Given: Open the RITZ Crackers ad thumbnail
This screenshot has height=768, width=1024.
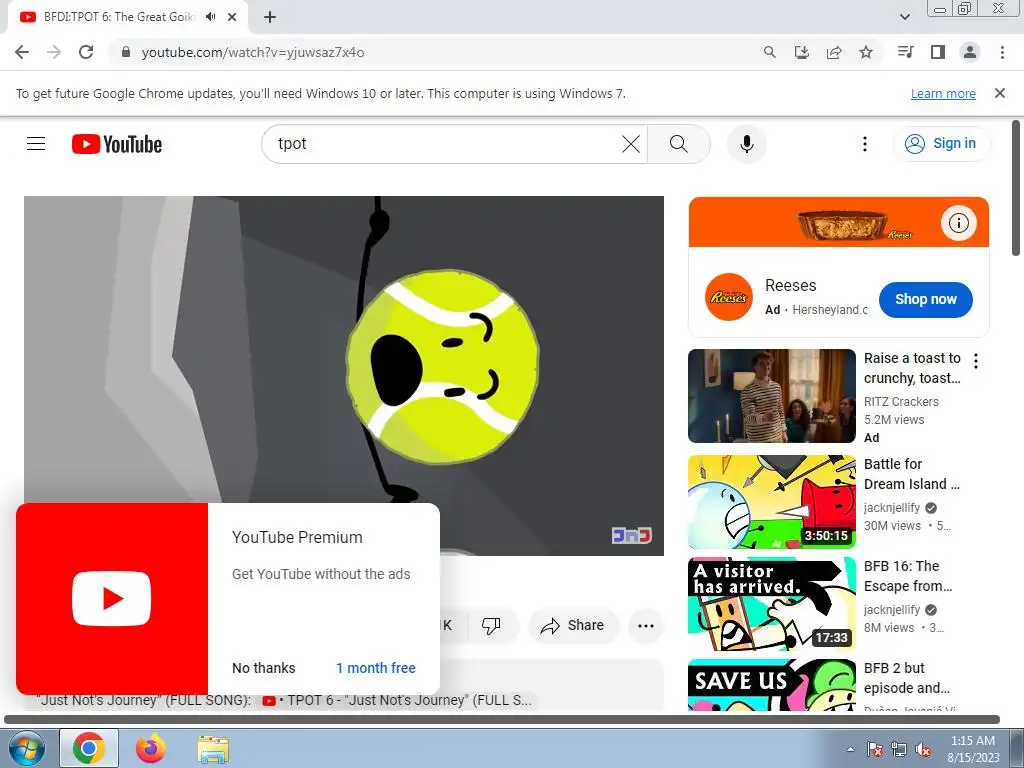Looking at the screenshot, I should click(771, 396).
